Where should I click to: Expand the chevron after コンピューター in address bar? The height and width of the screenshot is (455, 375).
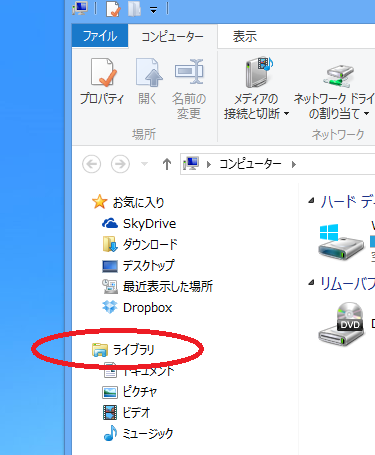point(294,164)
